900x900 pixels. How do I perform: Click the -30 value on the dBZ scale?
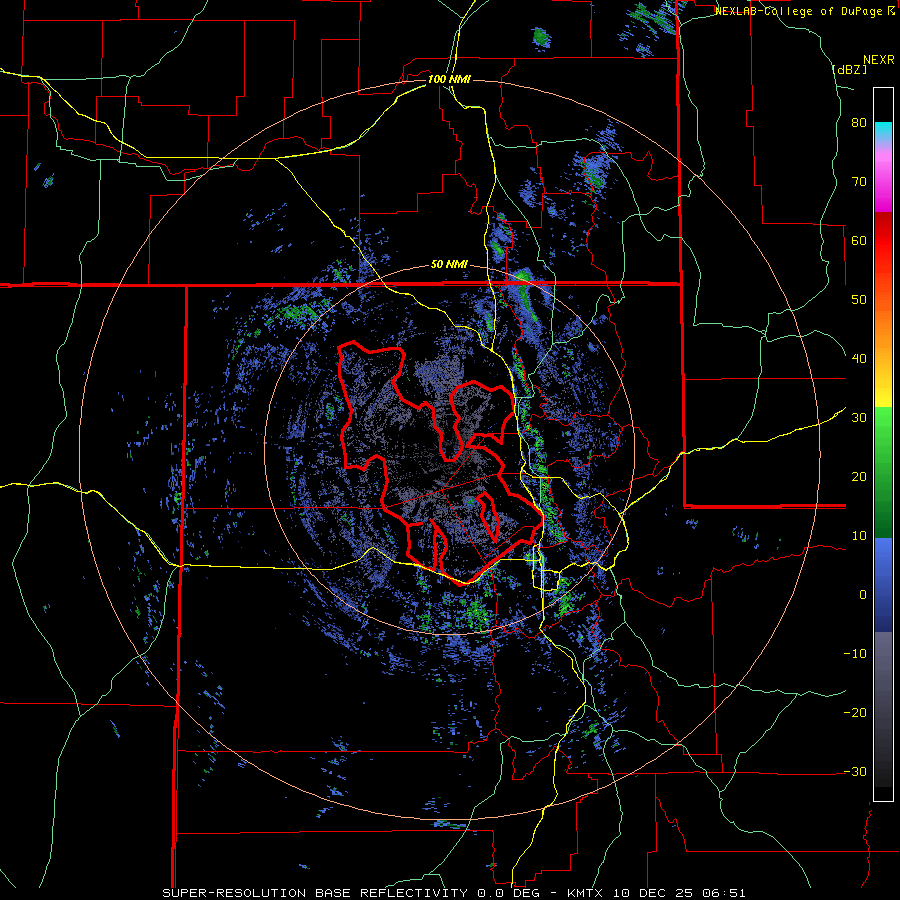(x=855, y=771)
